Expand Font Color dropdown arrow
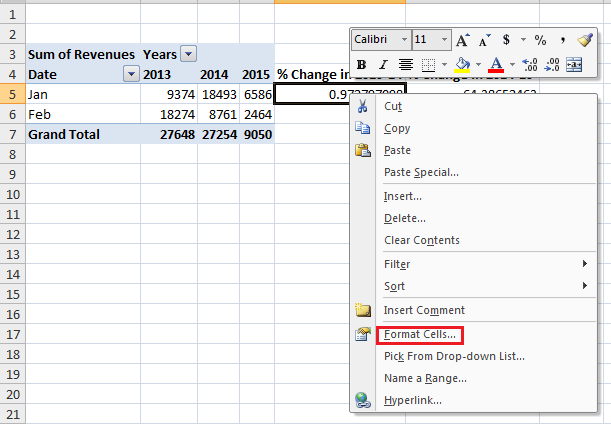The width and height of the screenshot is (611, 424). point(512,65)
